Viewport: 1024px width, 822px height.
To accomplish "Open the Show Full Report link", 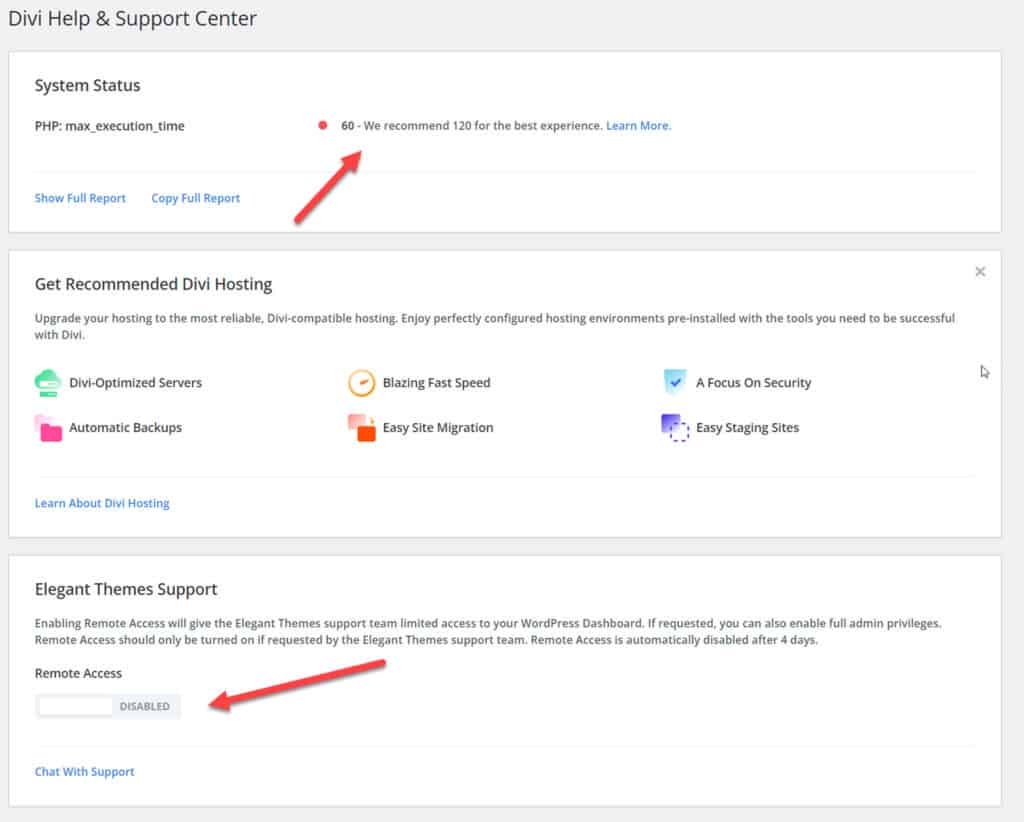I will pyautogui.click(x=80, y=198).
